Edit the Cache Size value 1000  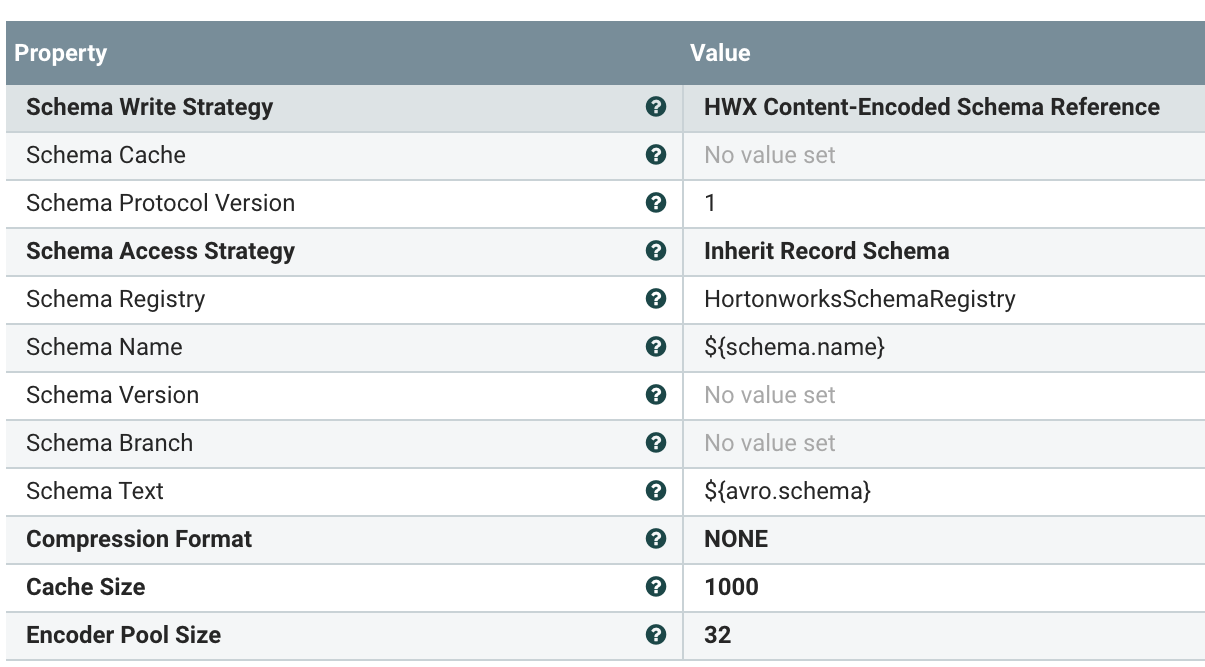coord(731,587)
